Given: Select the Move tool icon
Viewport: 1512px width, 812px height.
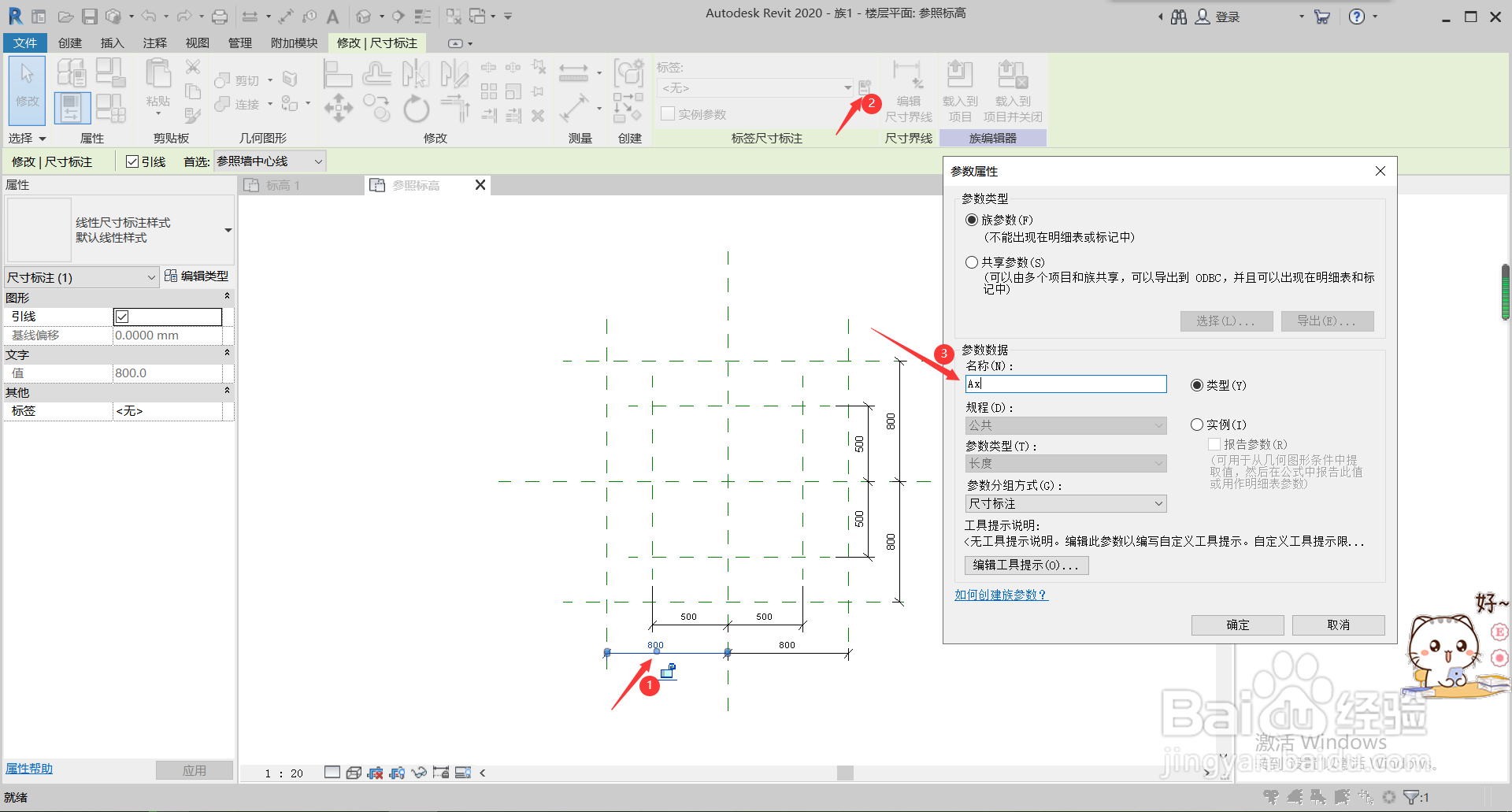Looking at the screenshot, I should tap(338, 108).
